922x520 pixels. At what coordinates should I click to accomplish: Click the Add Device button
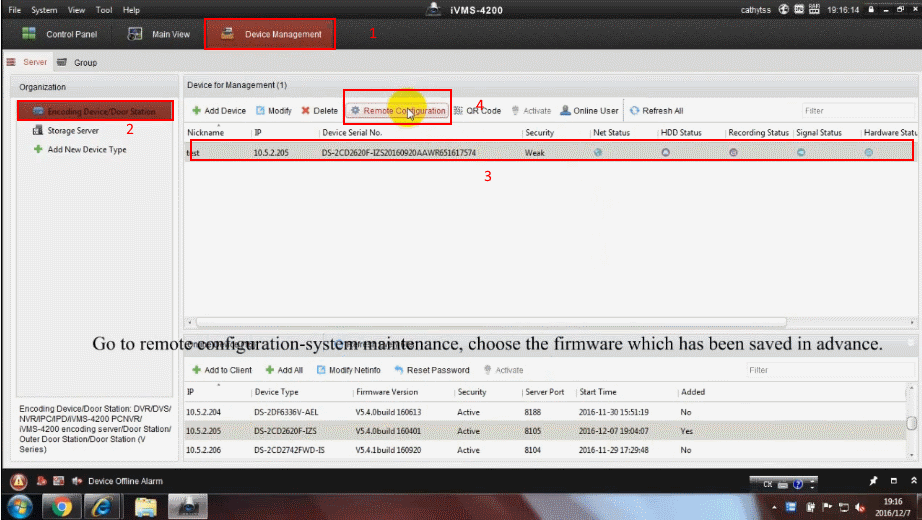click(218, 111)
